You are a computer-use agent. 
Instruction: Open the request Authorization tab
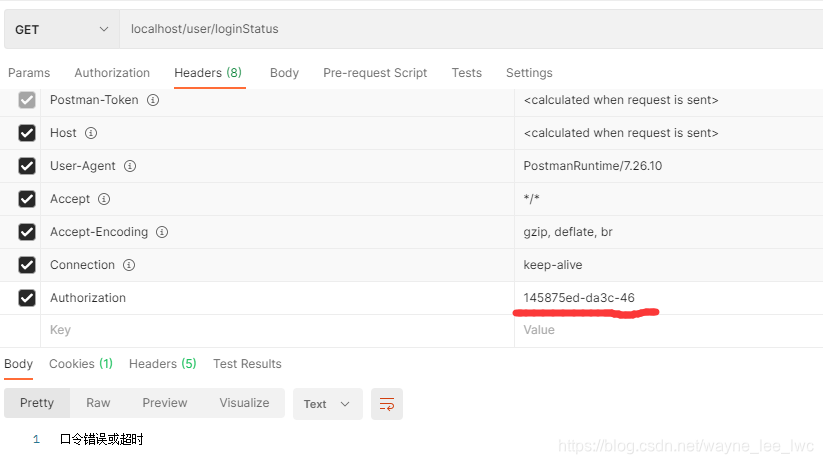click(x=112, y=73)
